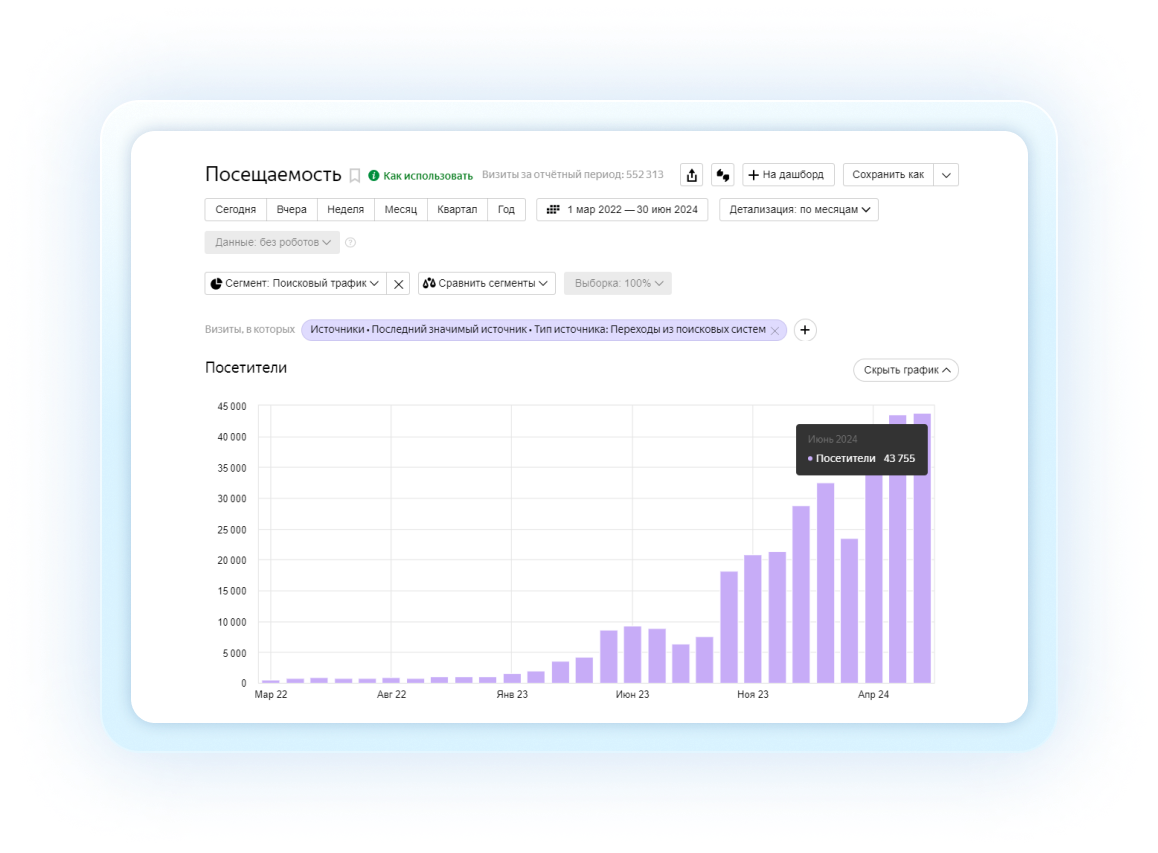Click the 45 000 y-axis label
Screen dimensions: 1158x853
tap(232, 406)
